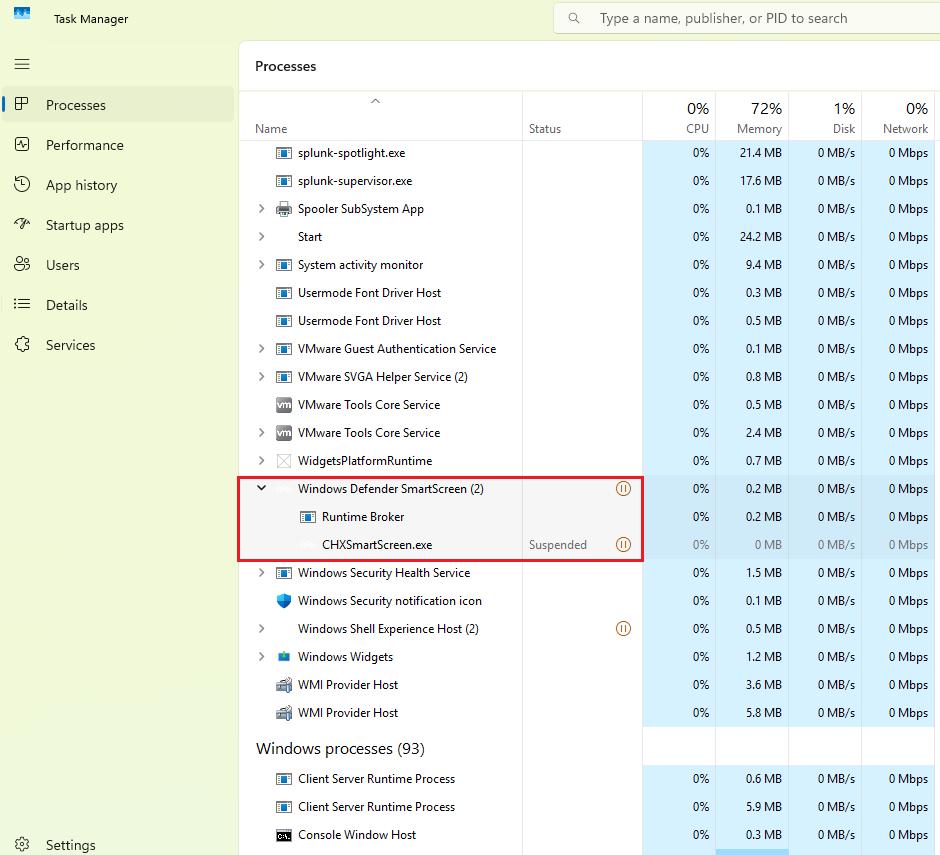The image size is (940, 855).
Task: Collapse the Windows Defender SmartScreen group
Action: (x=261, y=489)
